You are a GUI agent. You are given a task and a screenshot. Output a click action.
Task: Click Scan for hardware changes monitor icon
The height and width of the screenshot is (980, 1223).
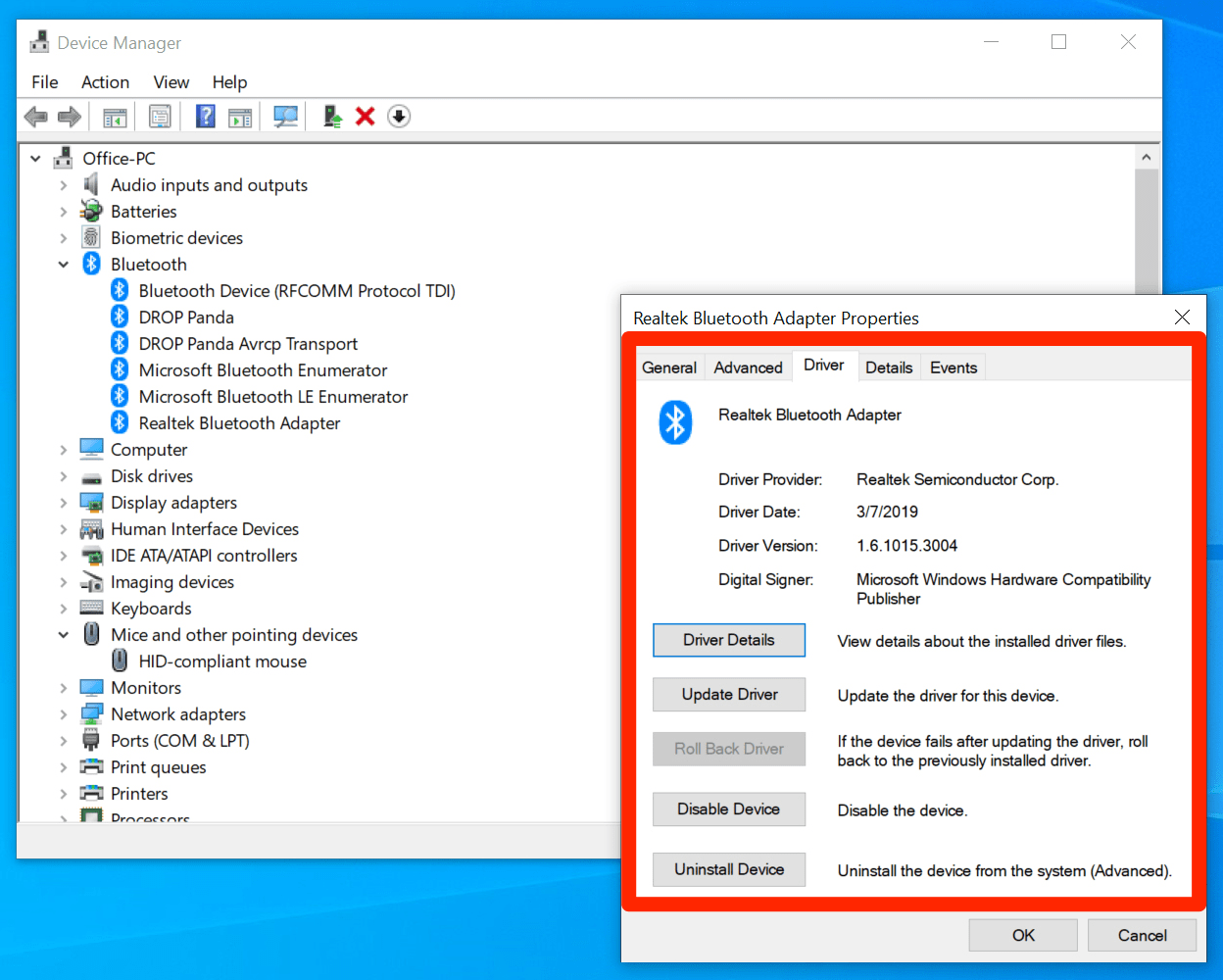pos(286,117)
